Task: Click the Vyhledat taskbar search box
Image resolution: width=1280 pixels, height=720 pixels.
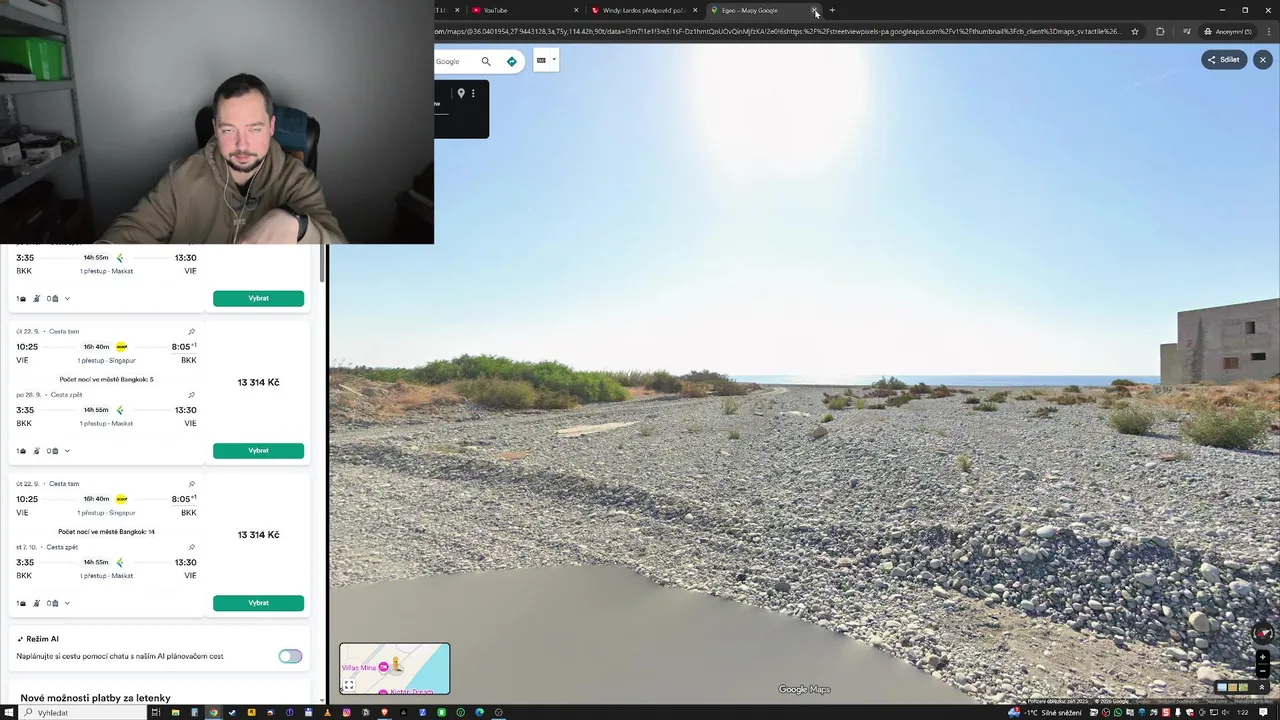Action: click(83, 712)
